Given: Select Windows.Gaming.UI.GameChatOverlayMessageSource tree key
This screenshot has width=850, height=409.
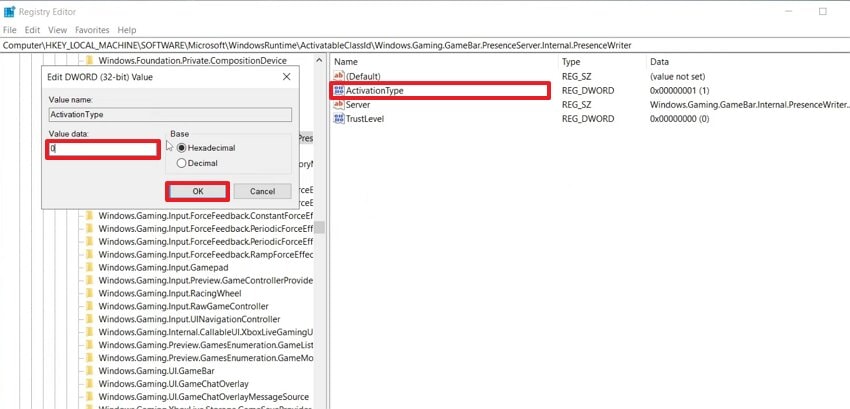Looking at the screenshot, I should [203, 397].
